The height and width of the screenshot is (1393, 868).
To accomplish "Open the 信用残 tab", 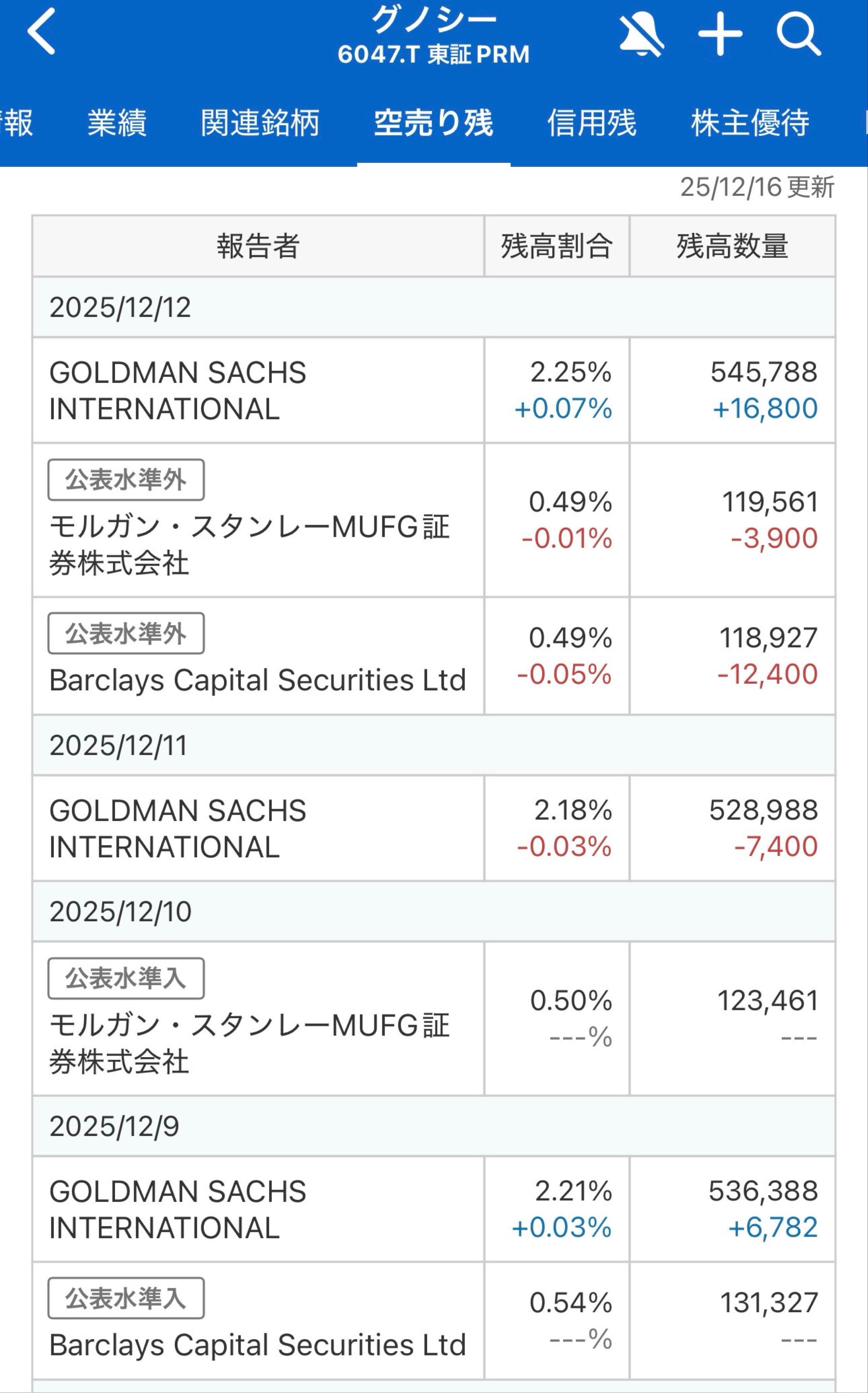I will [x=592, y=123].
